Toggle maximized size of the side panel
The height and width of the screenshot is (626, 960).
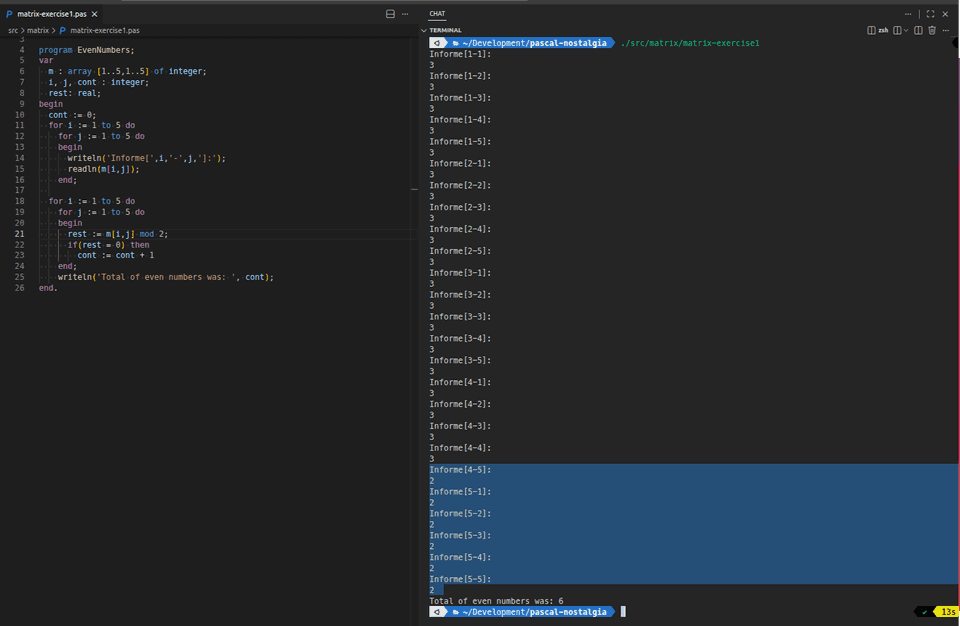(930, 14)
